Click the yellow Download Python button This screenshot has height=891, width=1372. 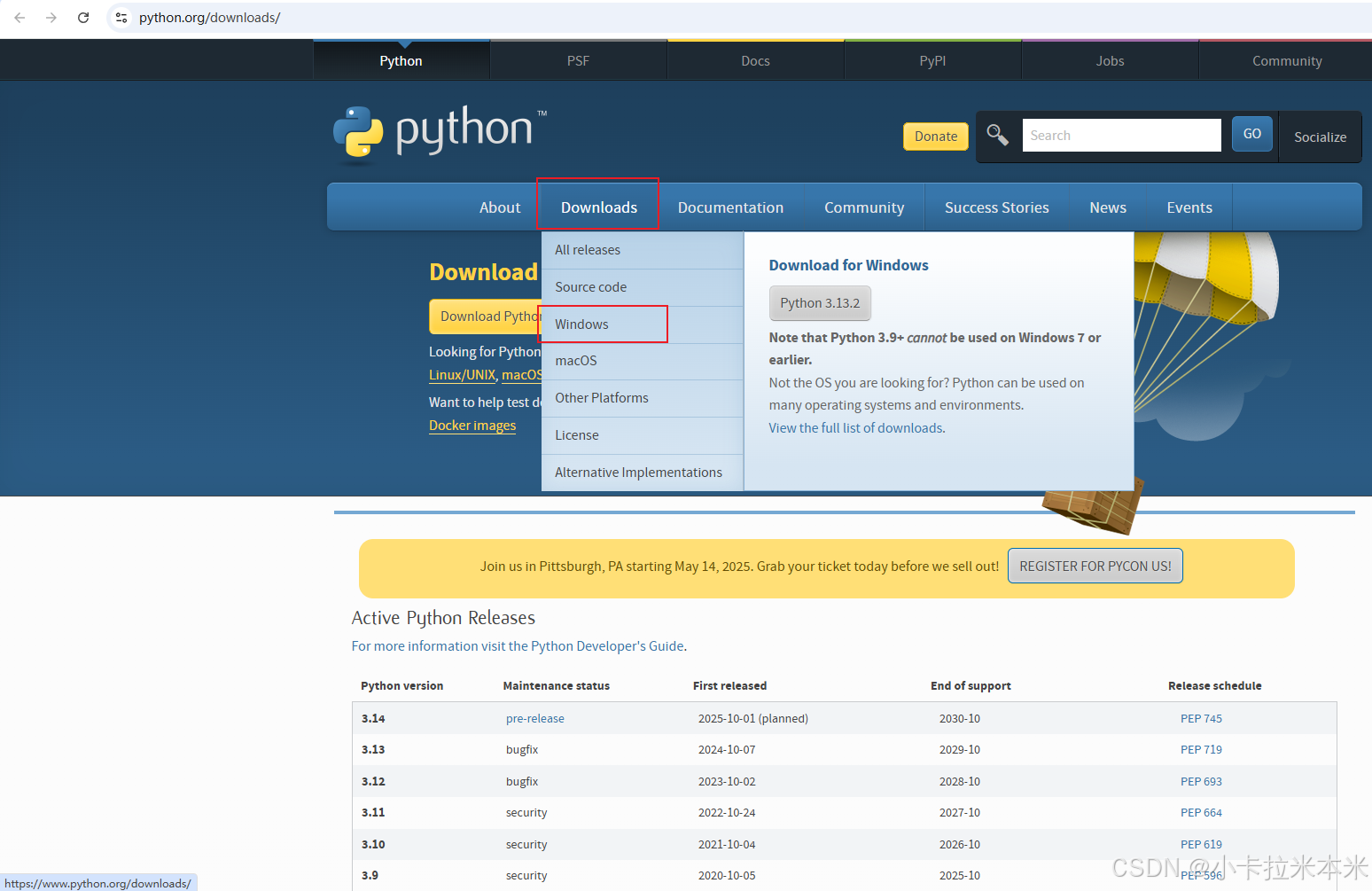(x=486, y=317)
